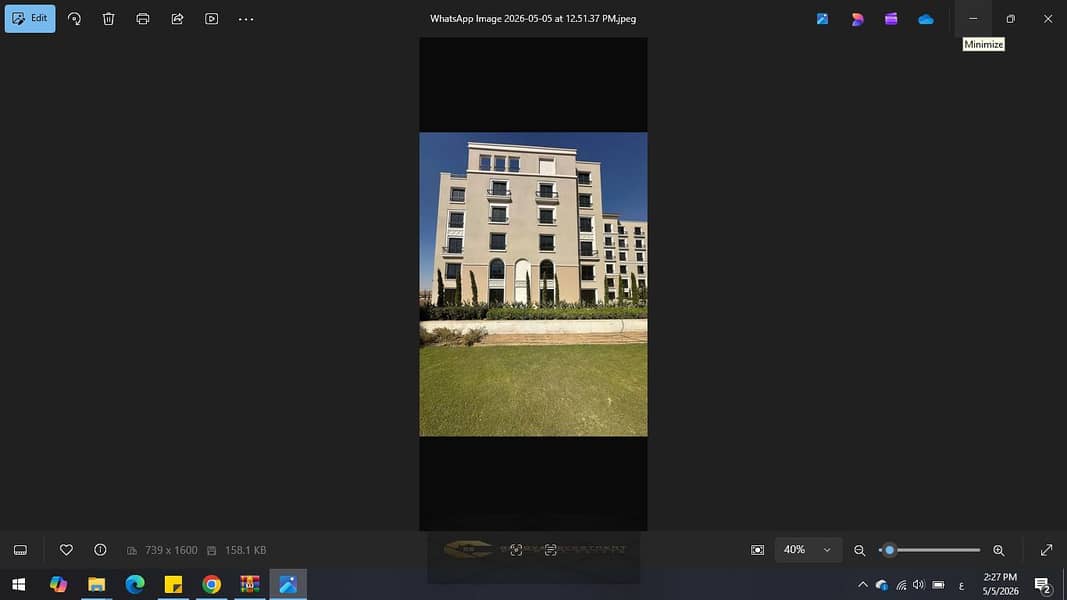Start slideshow with play icon
1067x600 pixels.
pyautogui.click(x=212, y=19)
